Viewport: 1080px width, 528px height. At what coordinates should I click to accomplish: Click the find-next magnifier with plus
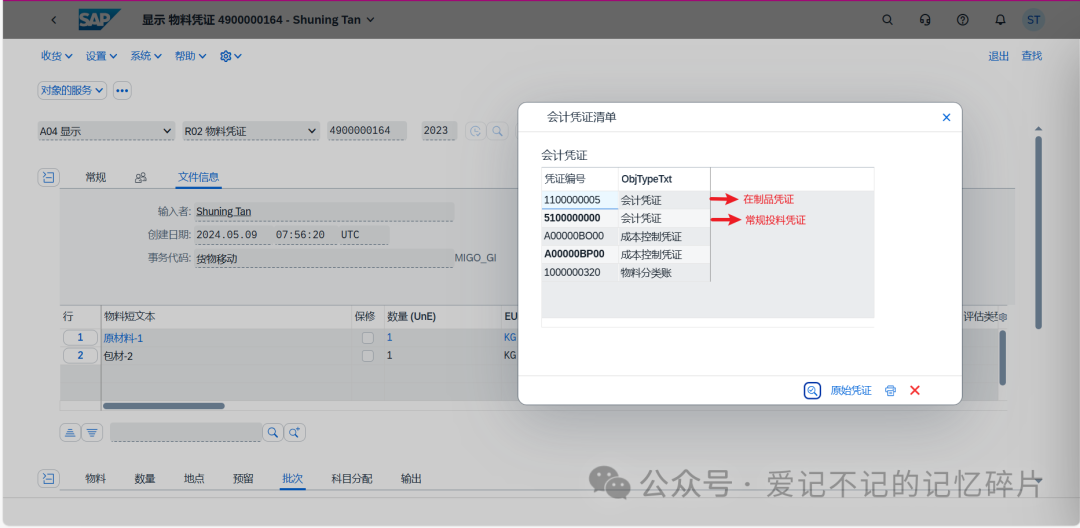[295, 432]
